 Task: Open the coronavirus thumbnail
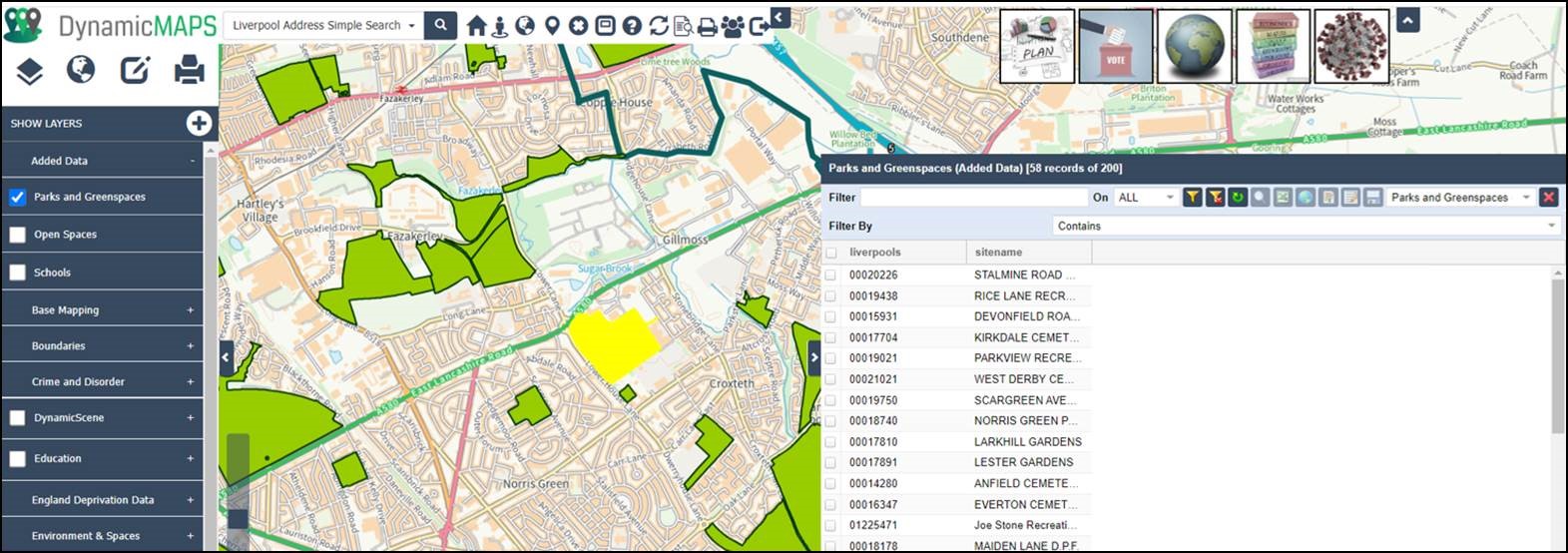(x=1351, y=46)
